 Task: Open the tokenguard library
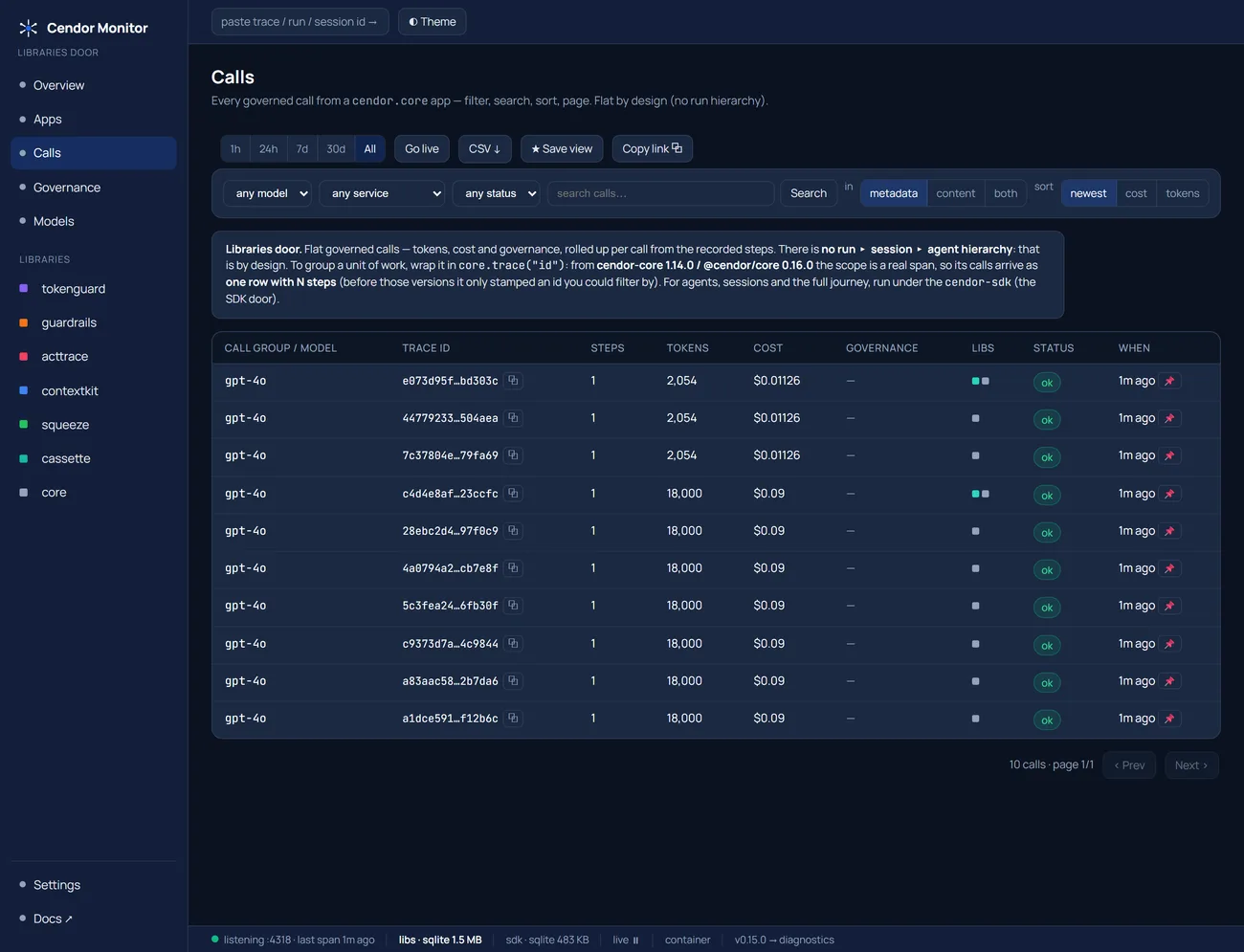click(94, 289)
